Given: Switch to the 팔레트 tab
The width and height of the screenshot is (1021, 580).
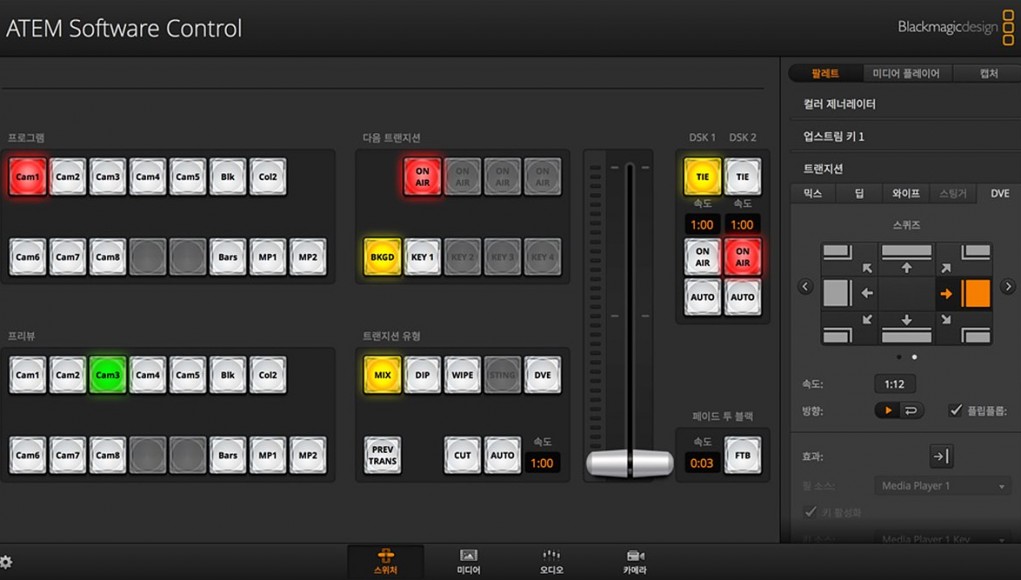Looking at the screenshot, I should click(825, 74).
